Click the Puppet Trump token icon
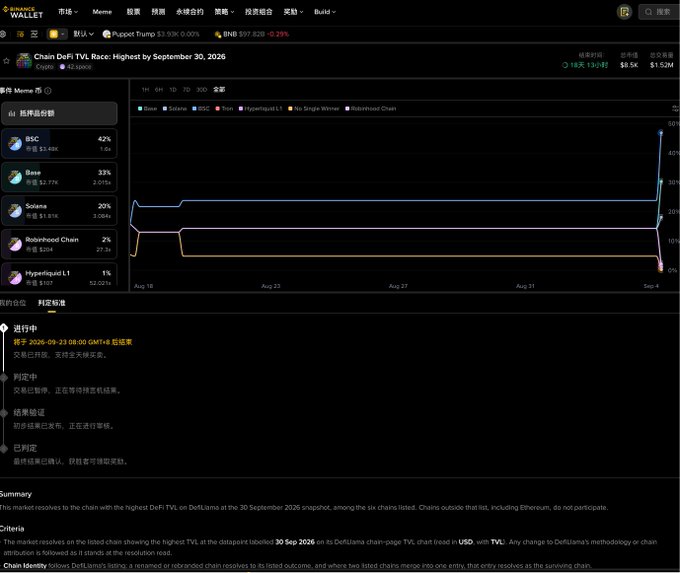Viewport: 680px width, 573px height. [x=106, y=34]
